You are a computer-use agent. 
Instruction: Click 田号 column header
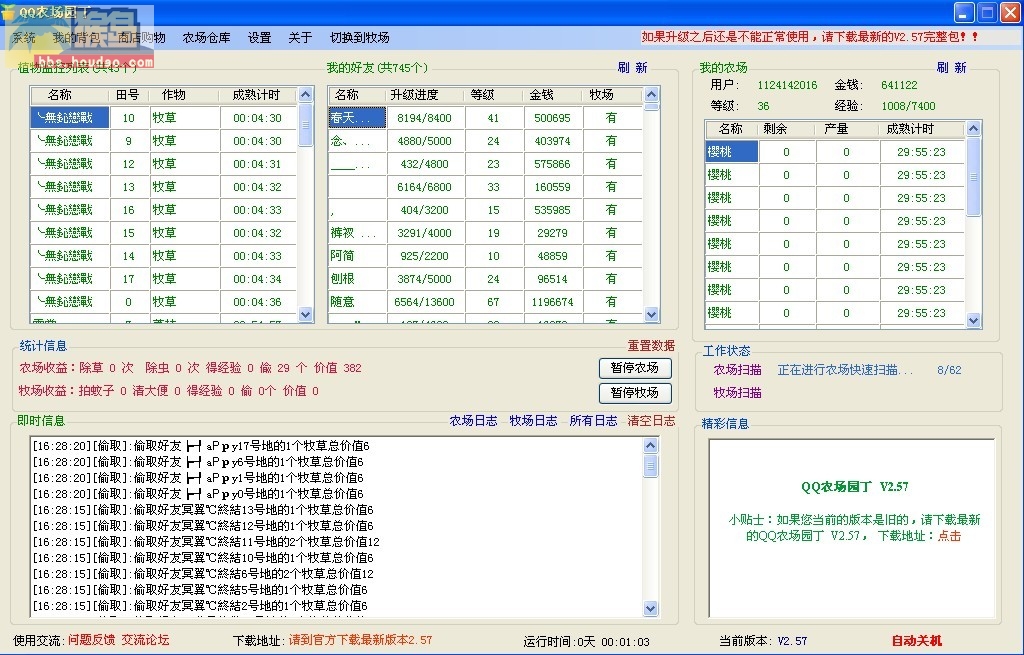click(128, 95)
